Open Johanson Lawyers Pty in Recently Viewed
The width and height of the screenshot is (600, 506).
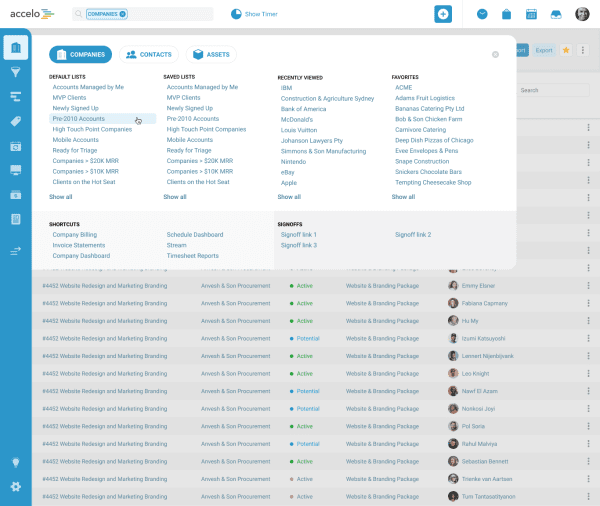[x=312, y=141]
